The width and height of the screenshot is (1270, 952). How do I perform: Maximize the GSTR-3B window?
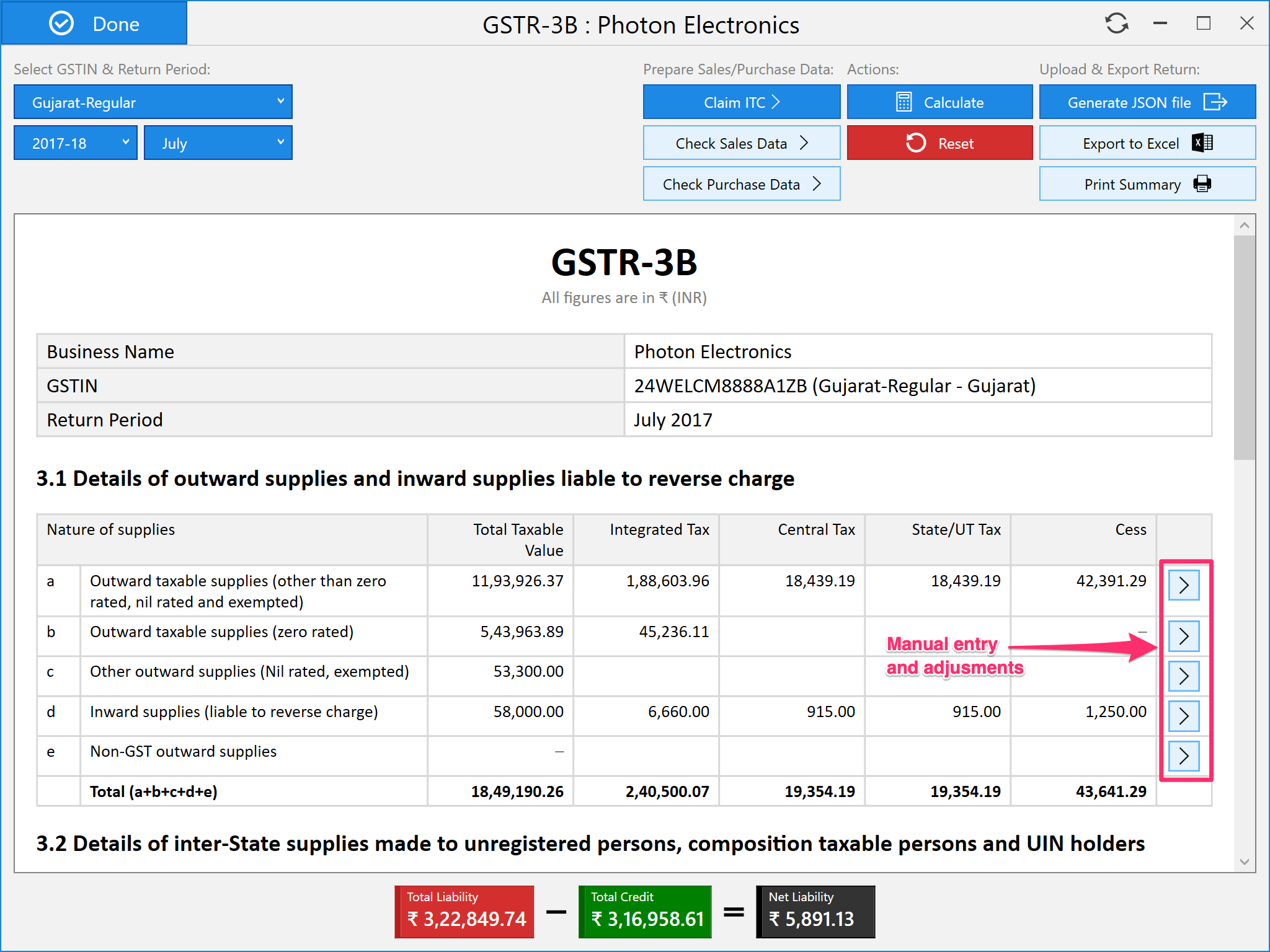point(1204,24)
